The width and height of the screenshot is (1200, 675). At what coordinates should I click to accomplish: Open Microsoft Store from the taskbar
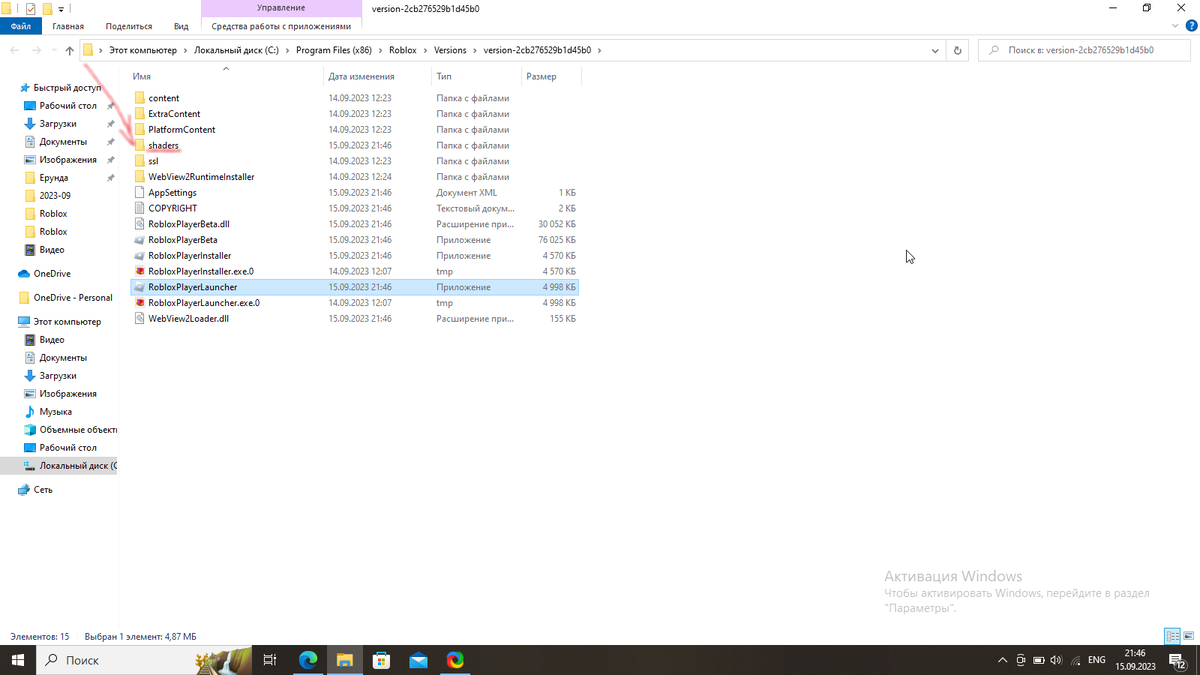click(381, 660)
